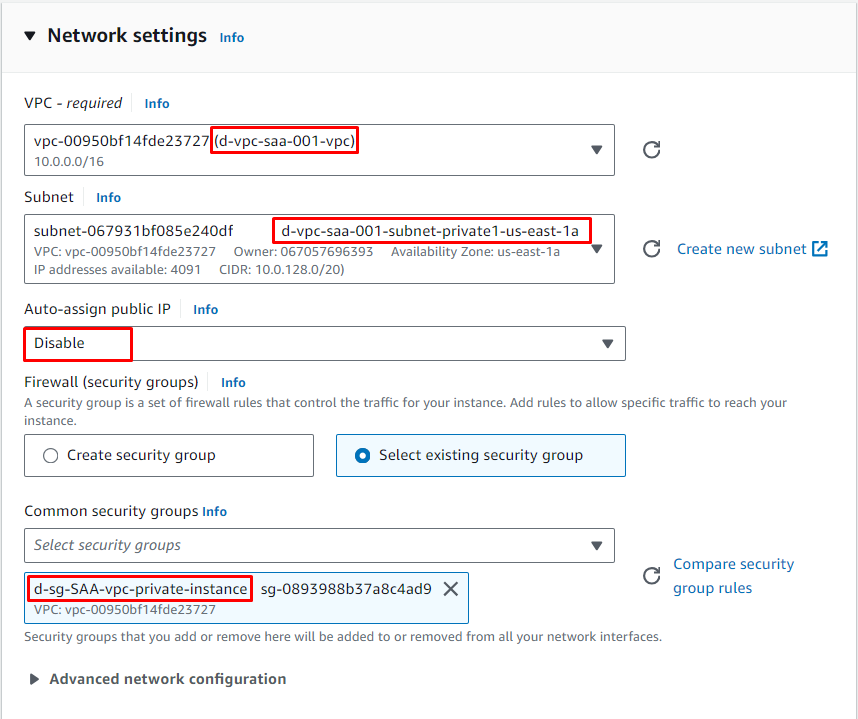Click Info link beside VPC - required

[157, 103]
